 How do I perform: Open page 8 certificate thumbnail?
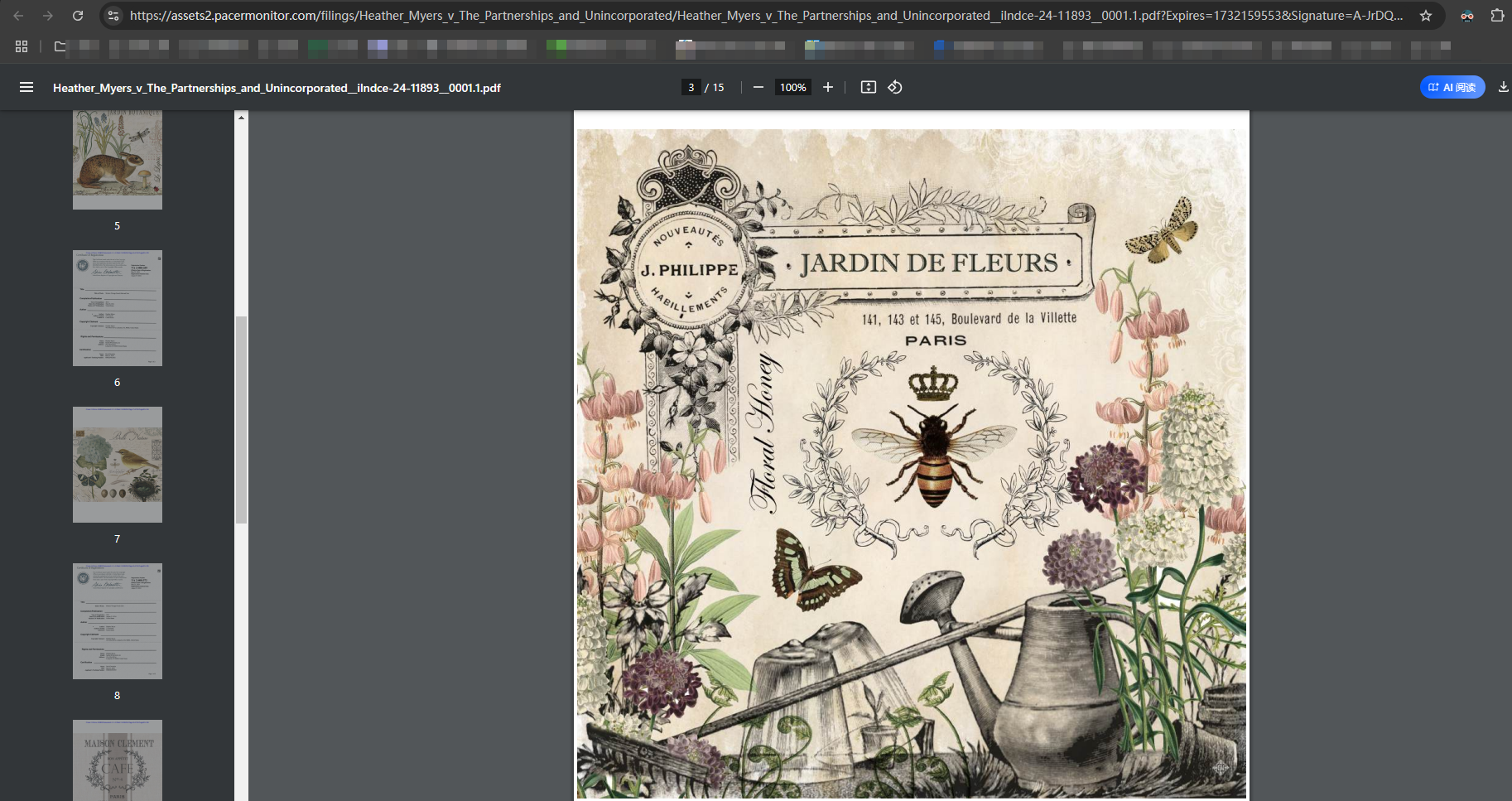pyautogui.click(x=118, y=621)
